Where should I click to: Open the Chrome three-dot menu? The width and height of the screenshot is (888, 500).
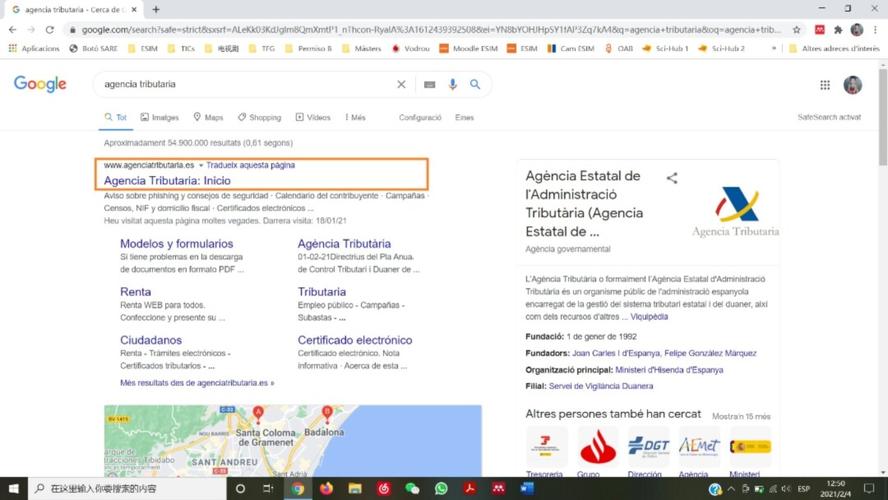click(x=876, y=29)
